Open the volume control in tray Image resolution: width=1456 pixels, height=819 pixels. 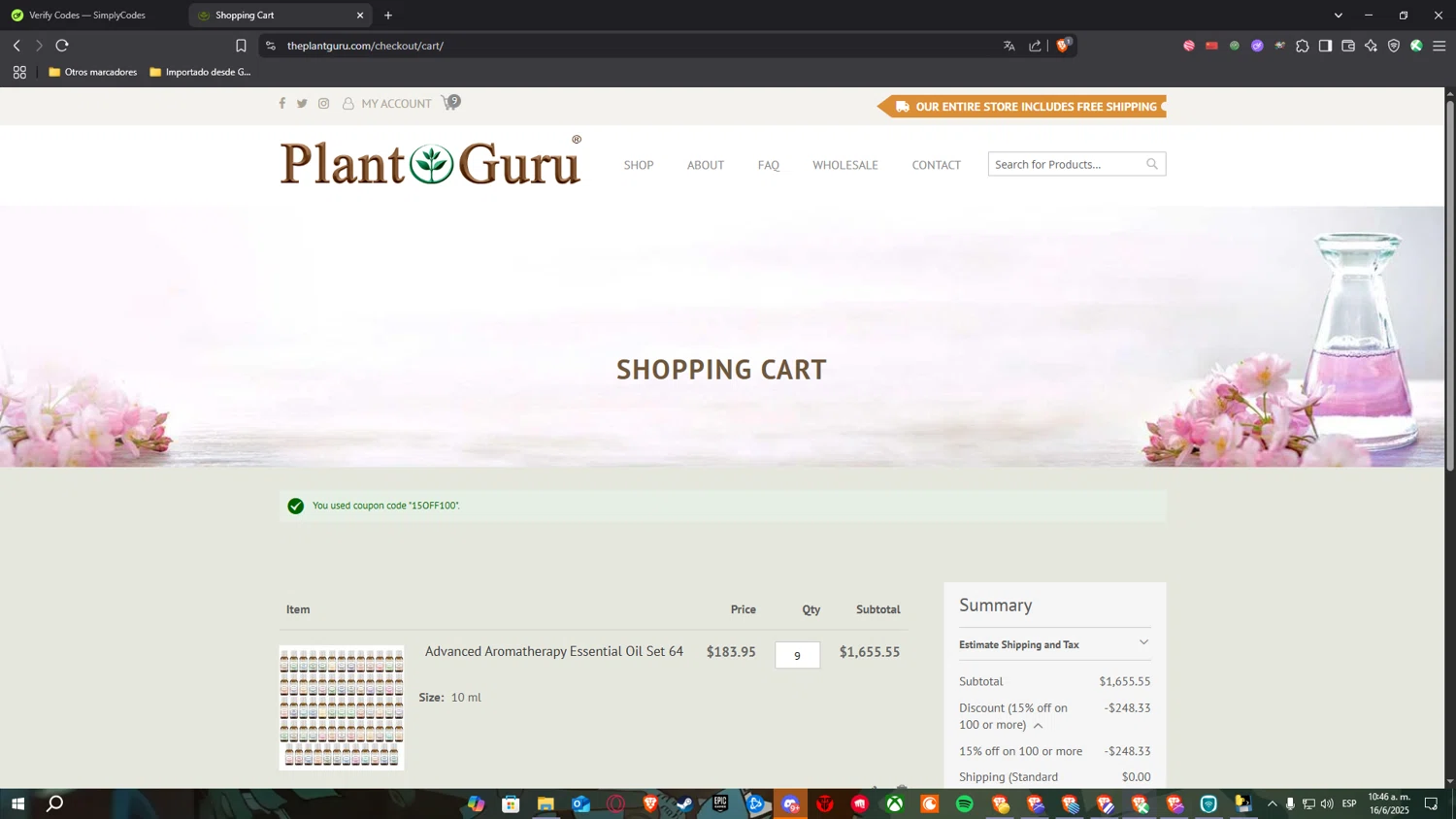pyautogui.click(x=1327, y=803)
